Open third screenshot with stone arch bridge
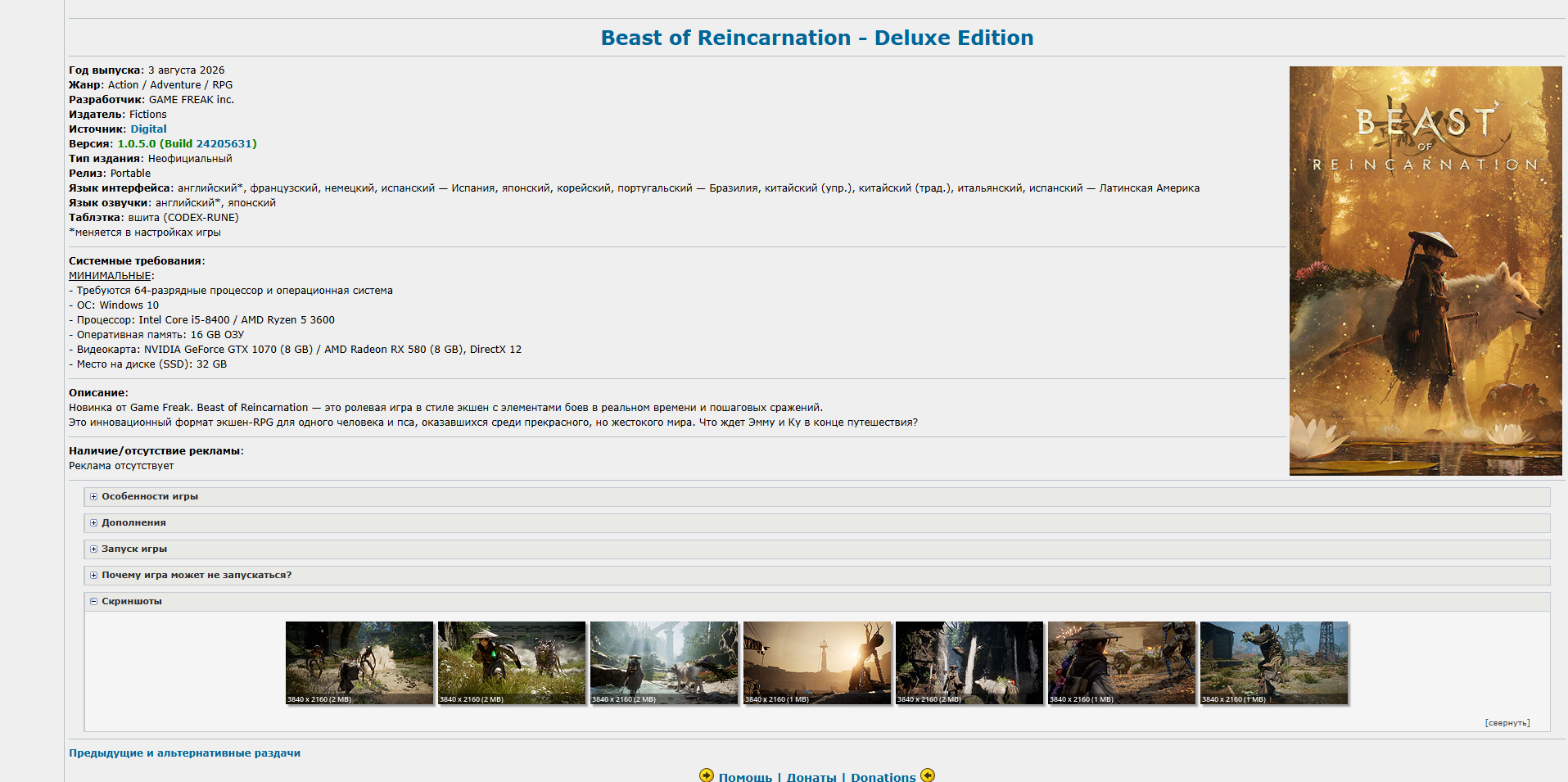The height and width of the screenshot is (782, 1568). point(664,662)
